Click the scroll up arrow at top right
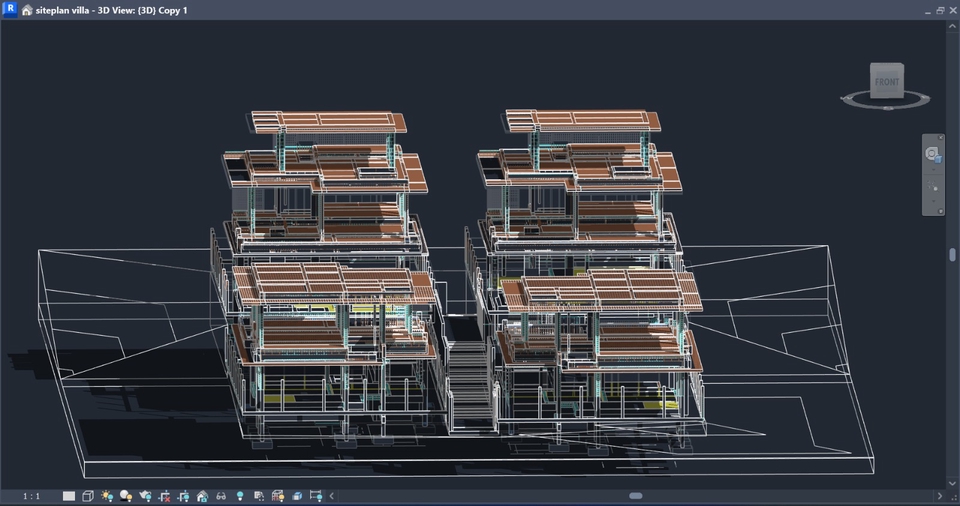 point(952,26)
